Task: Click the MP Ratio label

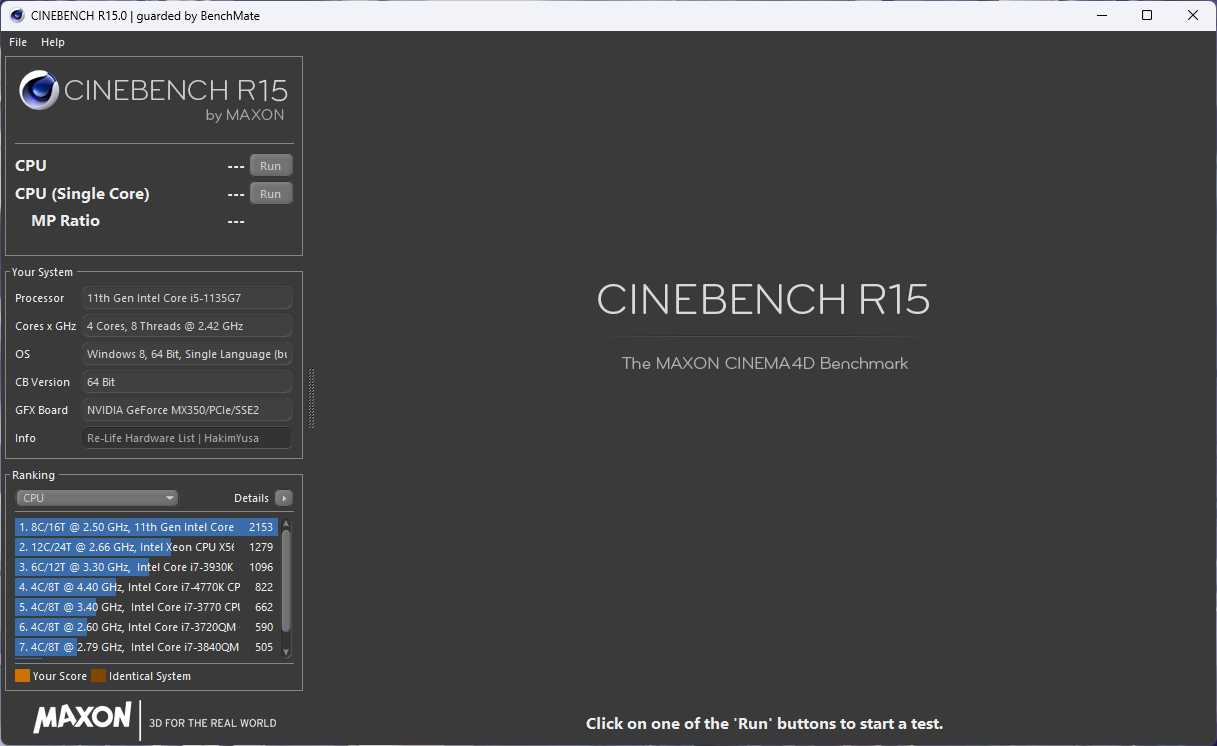Action: [65, 221]
